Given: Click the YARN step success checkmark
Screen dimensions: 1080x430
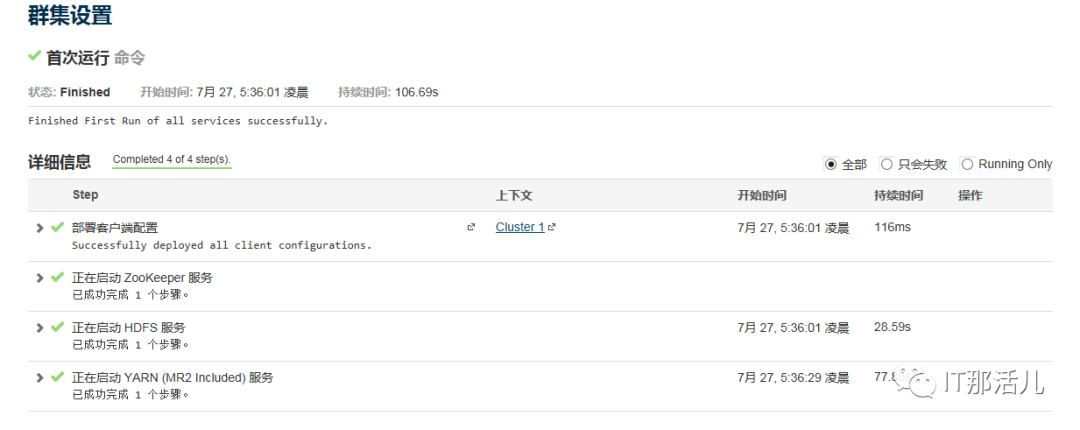Looking at the screenshot, I should (x=57, y=377).
